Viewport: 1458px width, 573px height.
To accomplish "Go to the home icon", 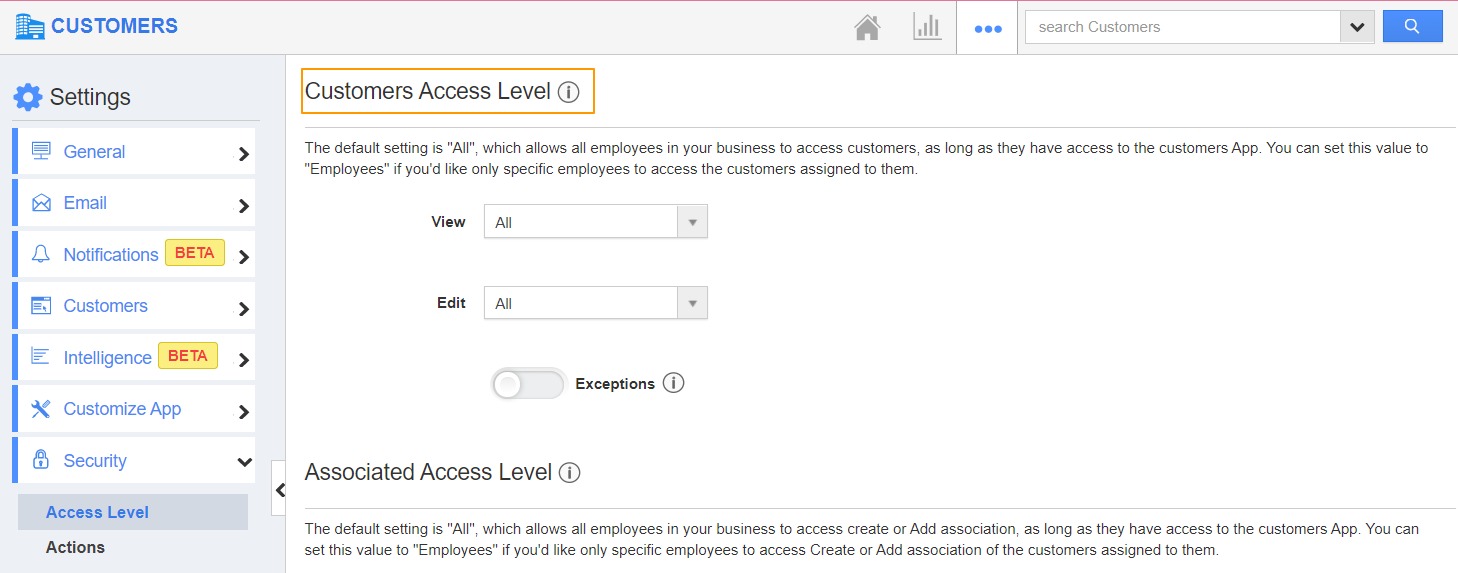I will tap(867, 28).
